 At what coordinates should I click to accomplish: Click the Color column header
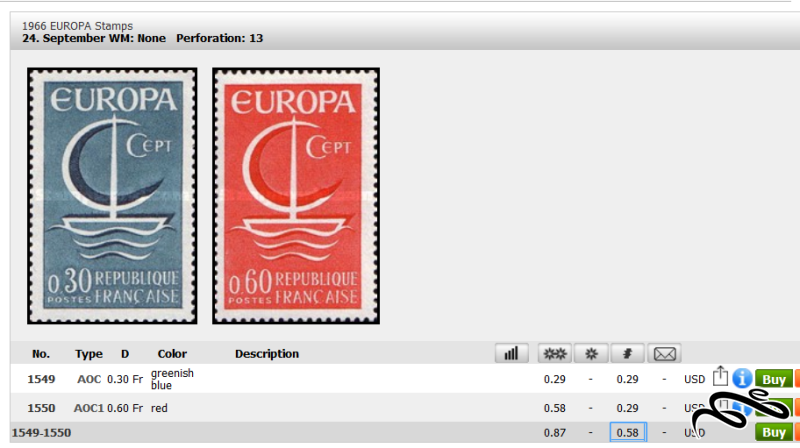pos(172,354)
